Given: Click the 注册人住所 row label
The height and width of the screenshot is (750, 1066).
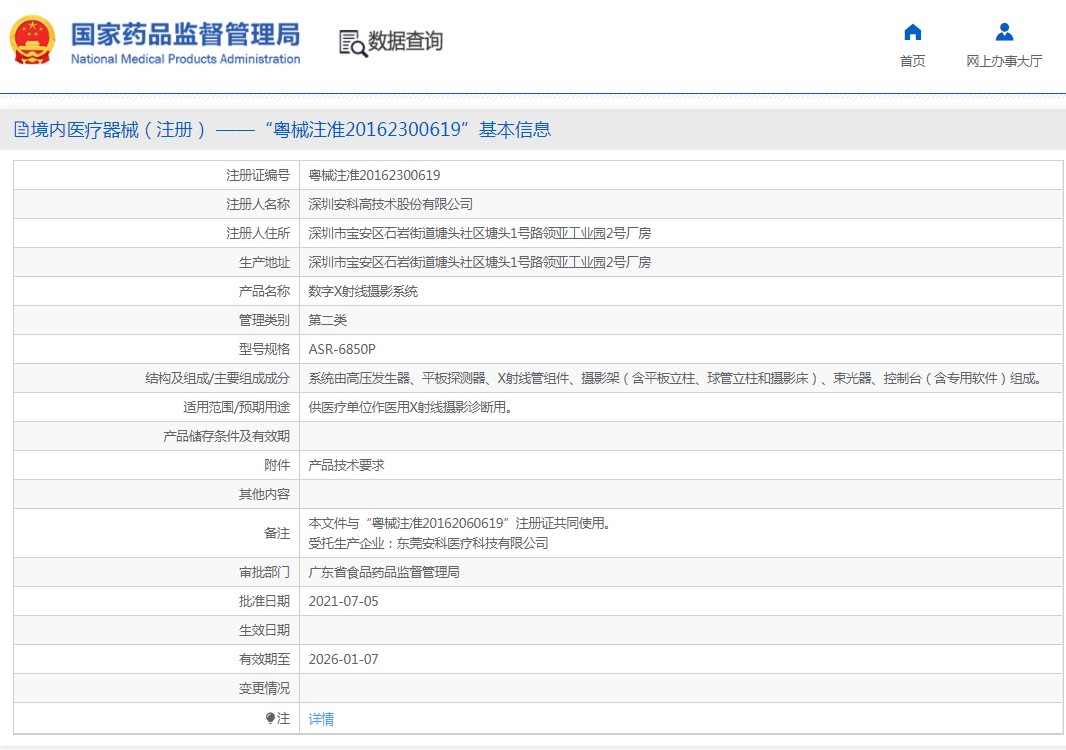Looking at the screenshot, I should click(x=258, y=233).
